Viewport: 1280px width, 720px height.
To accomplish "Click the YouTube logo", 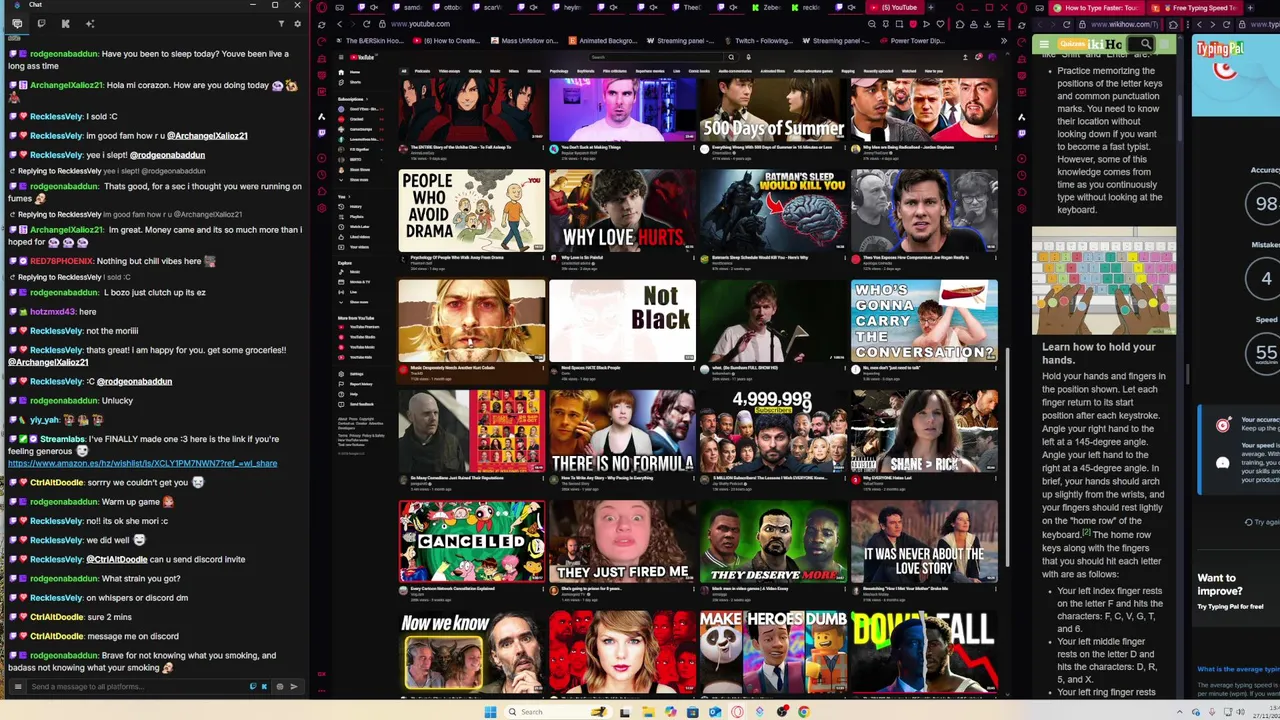I will click(362, 57).
